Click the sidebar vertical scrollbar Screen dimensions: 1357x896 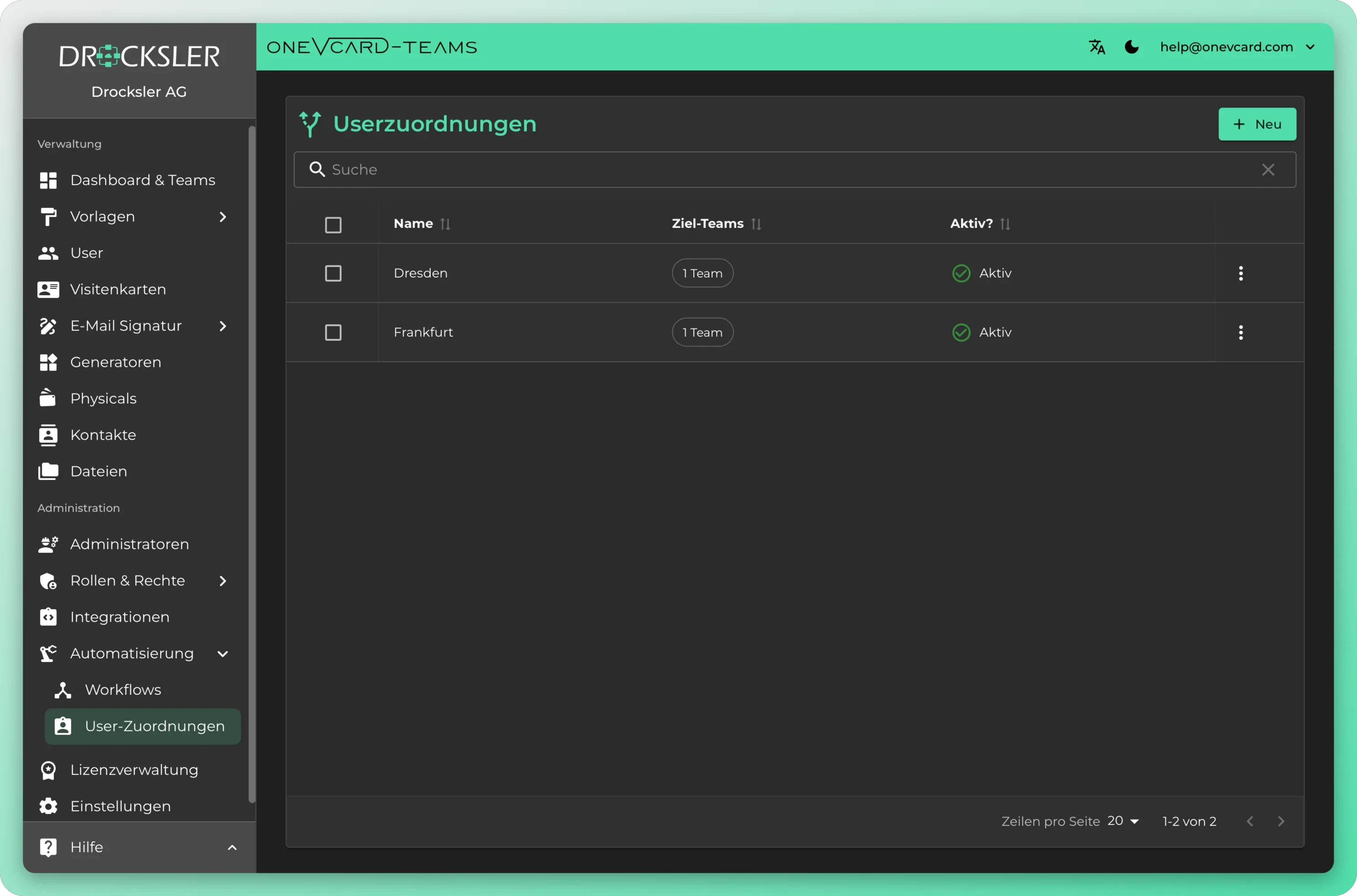252,465
